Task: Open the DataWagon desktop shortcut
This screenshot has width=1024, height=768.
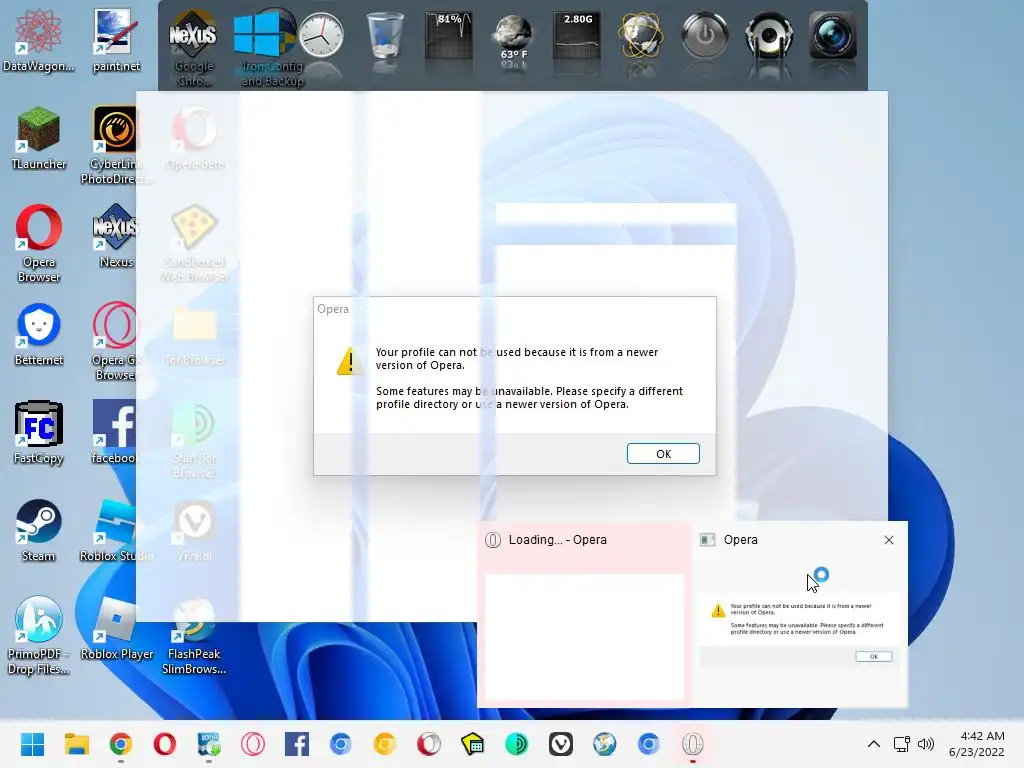Action: pyautogui.click(x=39, y=40)
